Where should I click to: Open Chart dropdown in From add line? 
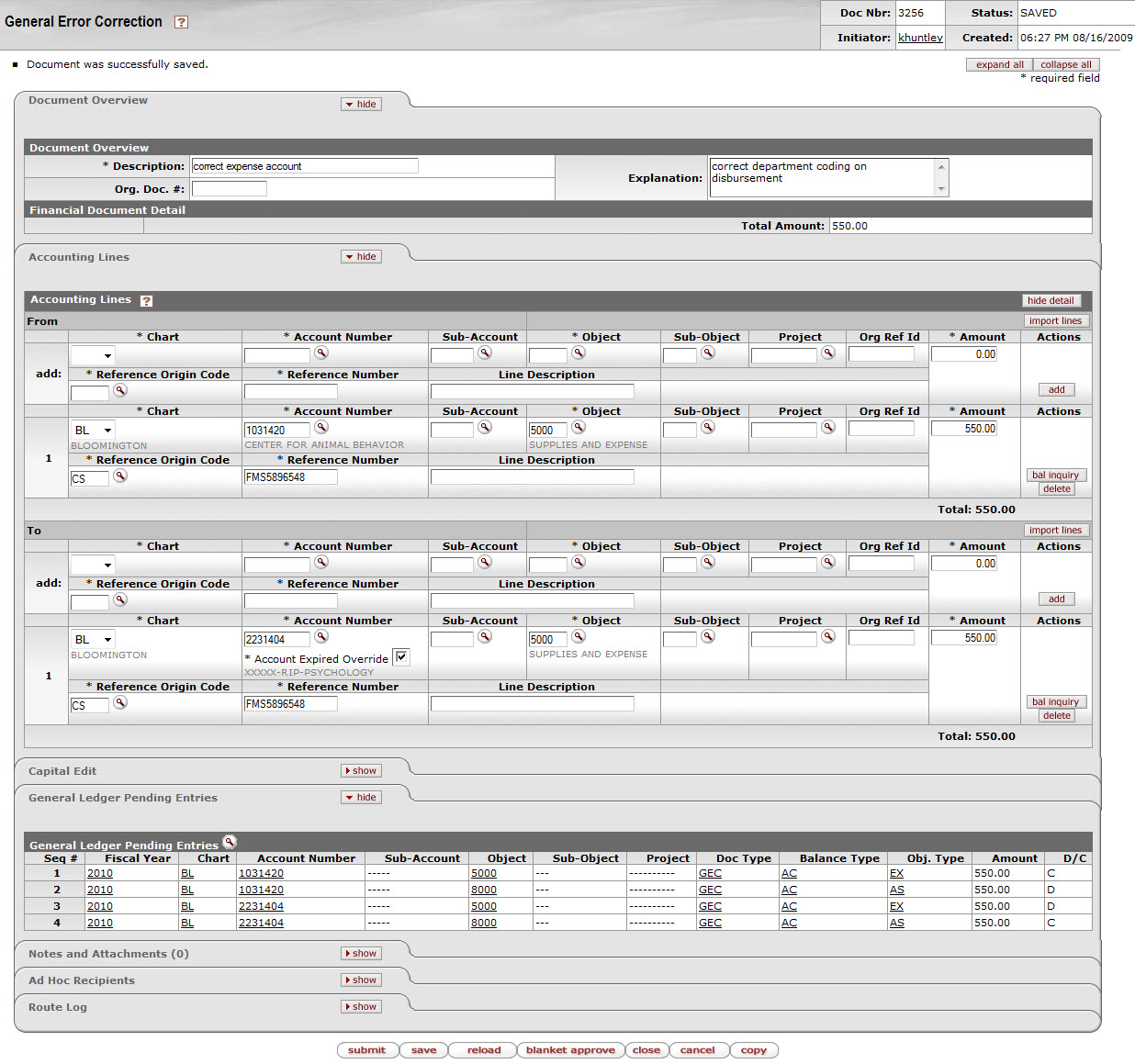click(x=93, y=356)
